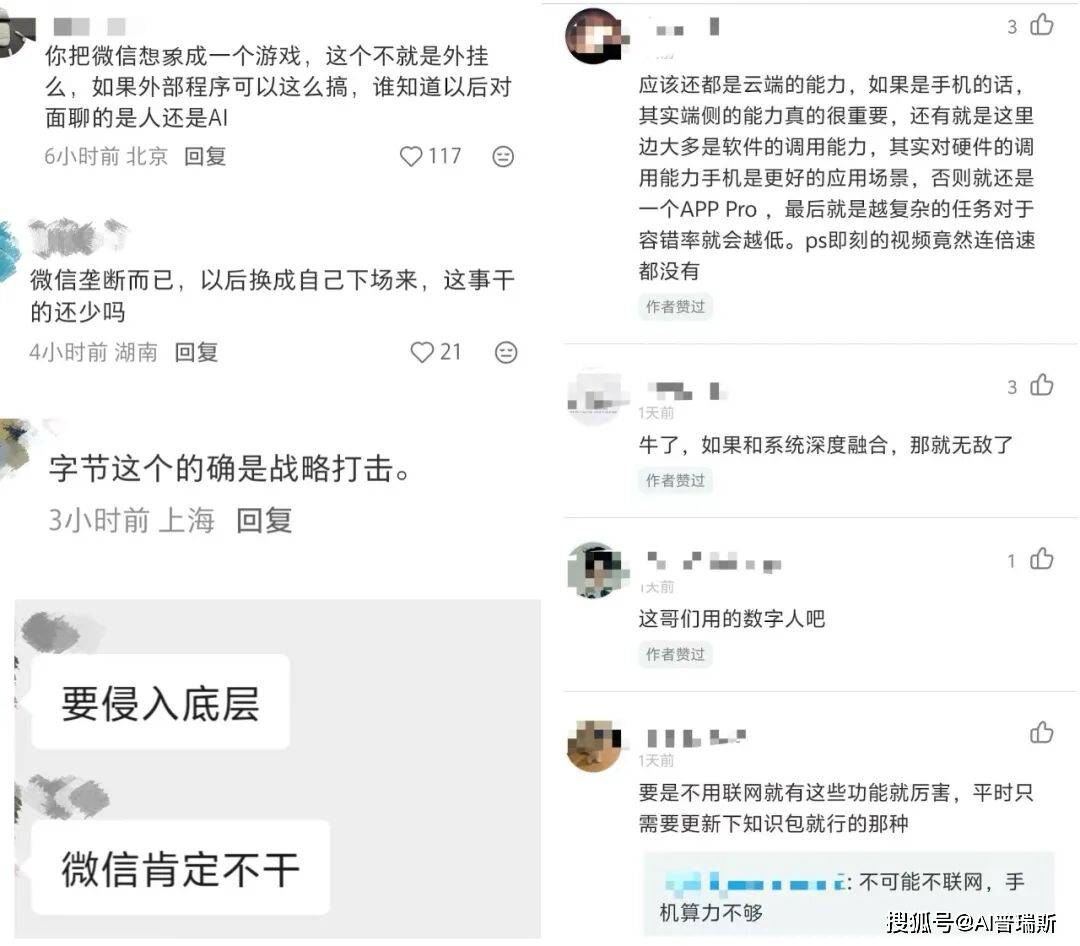Screen dimensions: 1080x946
Task: Open emoji reaction on the Hunan comment
Action: pyautogui.click(x=506, y=352)
